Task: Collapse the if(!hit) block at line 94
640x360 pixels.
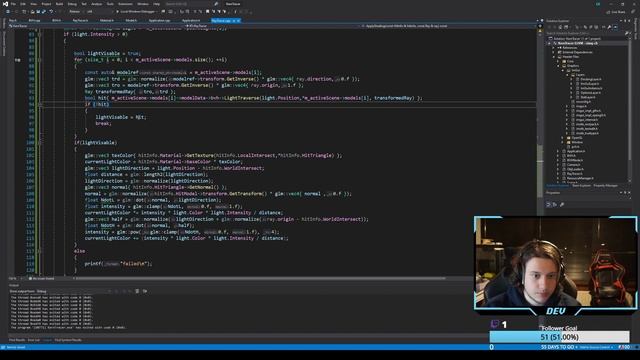Action: [40, 104]
